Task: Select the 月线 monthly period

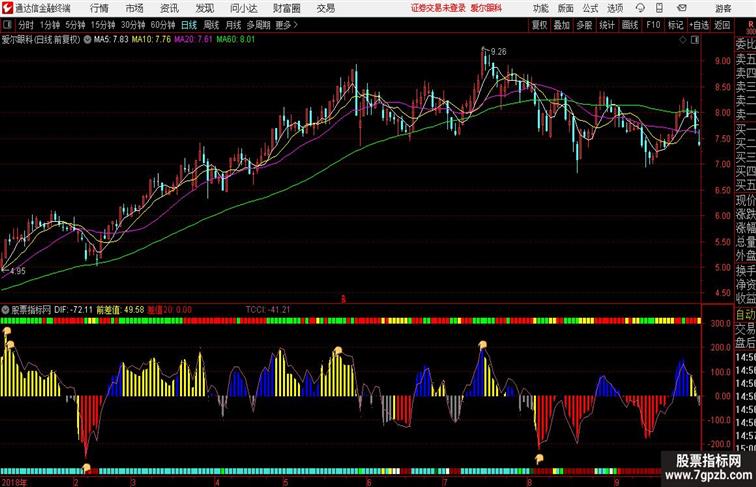Action: (x=233, y=25)
